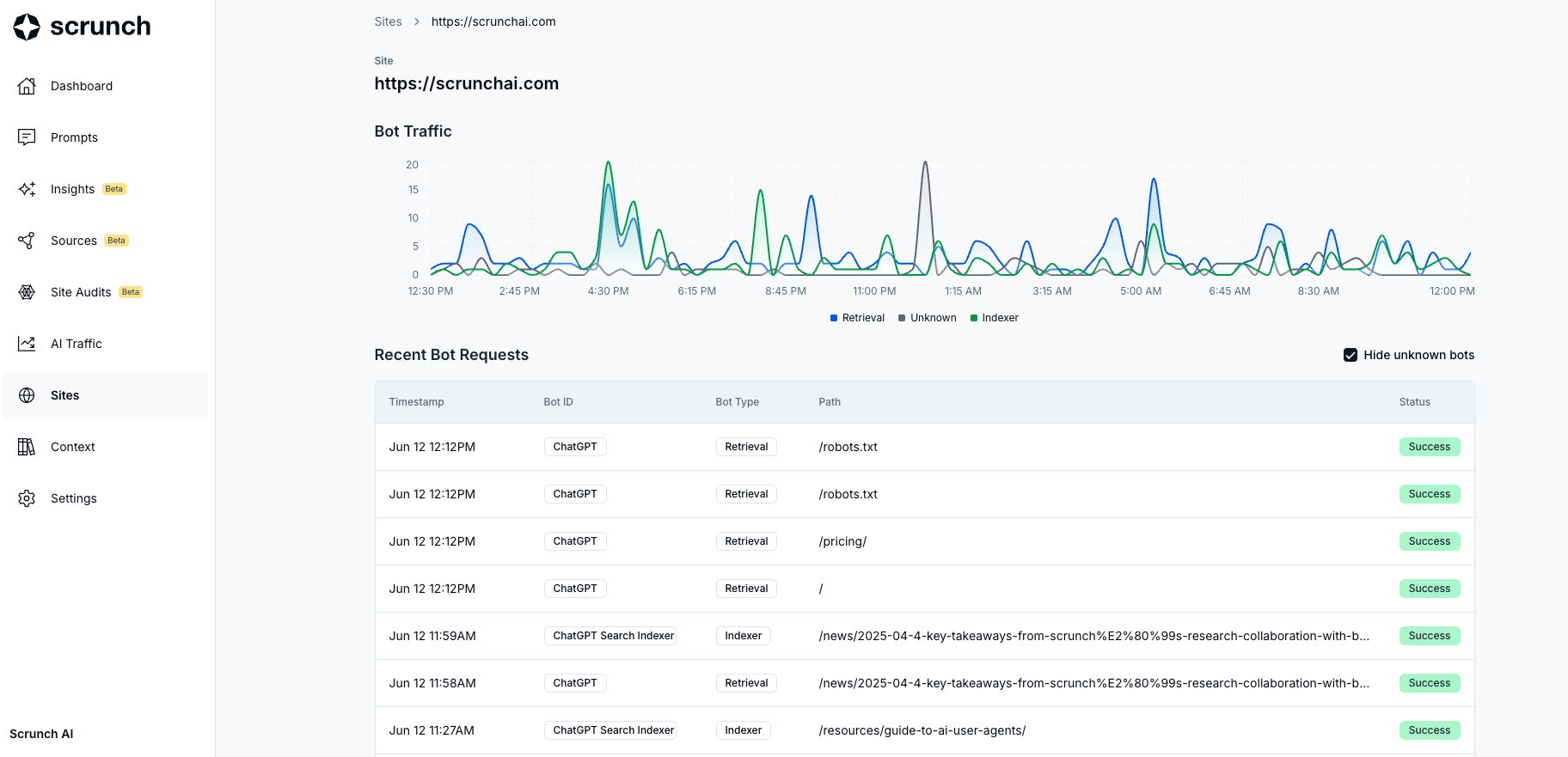The image size is (1568, 757).
Task: Select Sites in the sidebar menu
Action: [x=64, y=395]
